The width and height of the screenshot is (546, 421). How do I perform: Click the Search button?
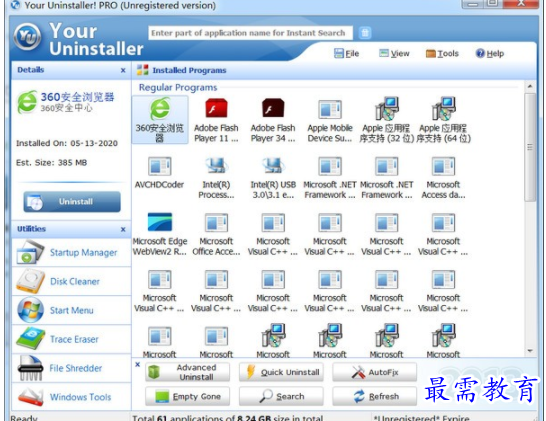(x=281, y=396)
